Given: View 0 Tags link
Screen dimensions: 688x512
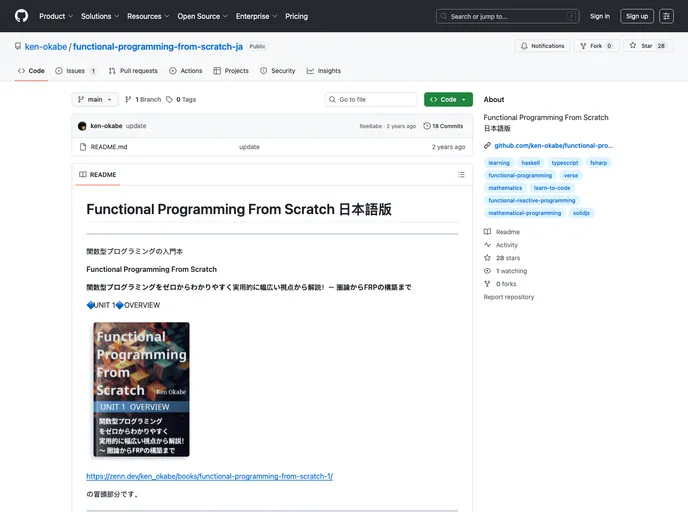Looking at the screenshot, I should 181,100.
